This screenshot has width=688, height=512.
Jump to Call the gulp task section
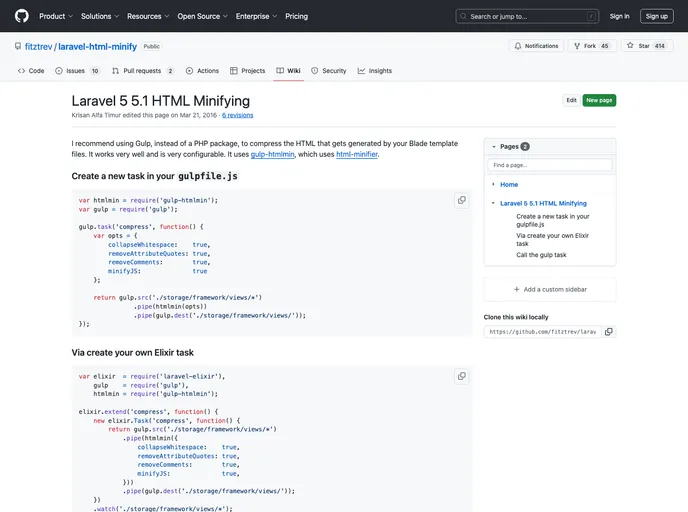[541, 255]
